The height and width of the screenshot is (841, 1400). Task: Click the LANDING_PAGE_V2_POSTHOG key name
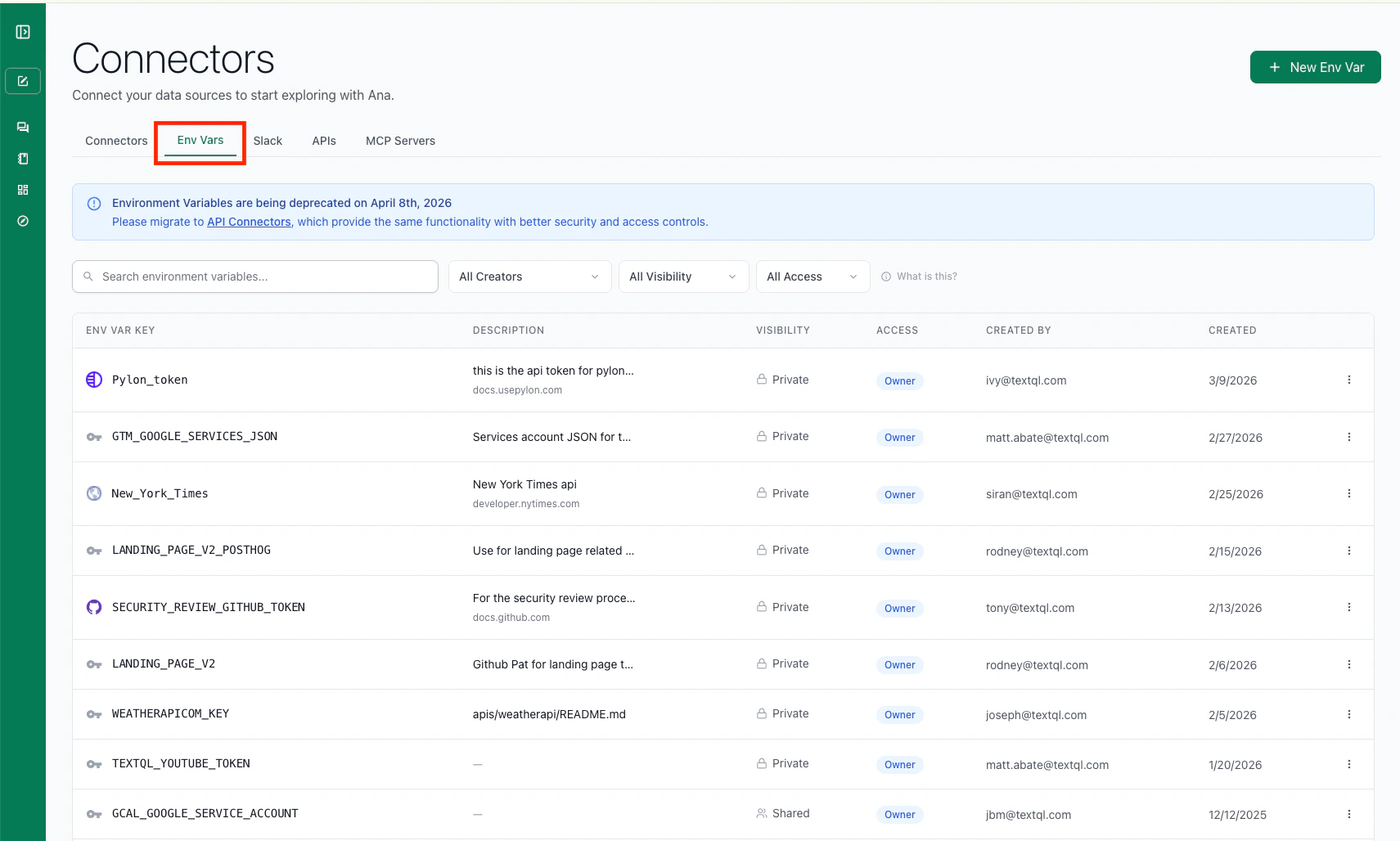point(191,550)
